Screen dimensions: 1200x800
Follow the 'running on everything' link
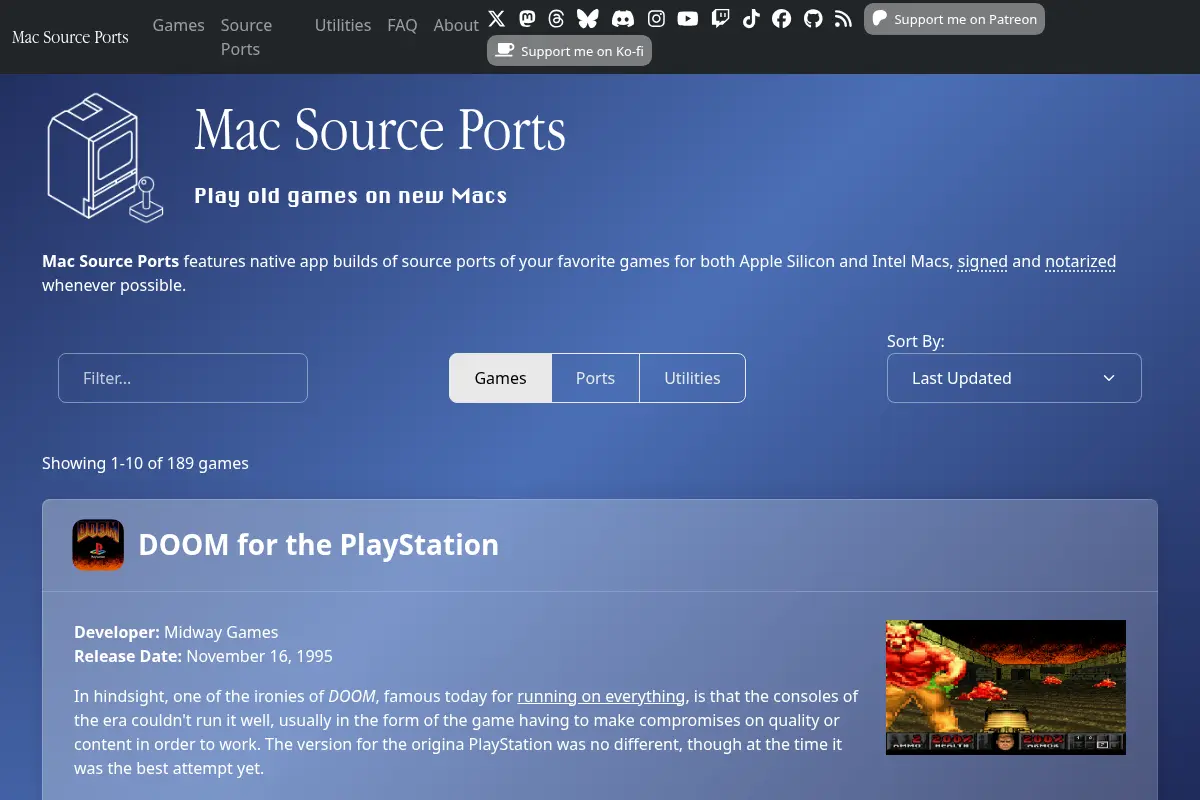click(601, 696)
